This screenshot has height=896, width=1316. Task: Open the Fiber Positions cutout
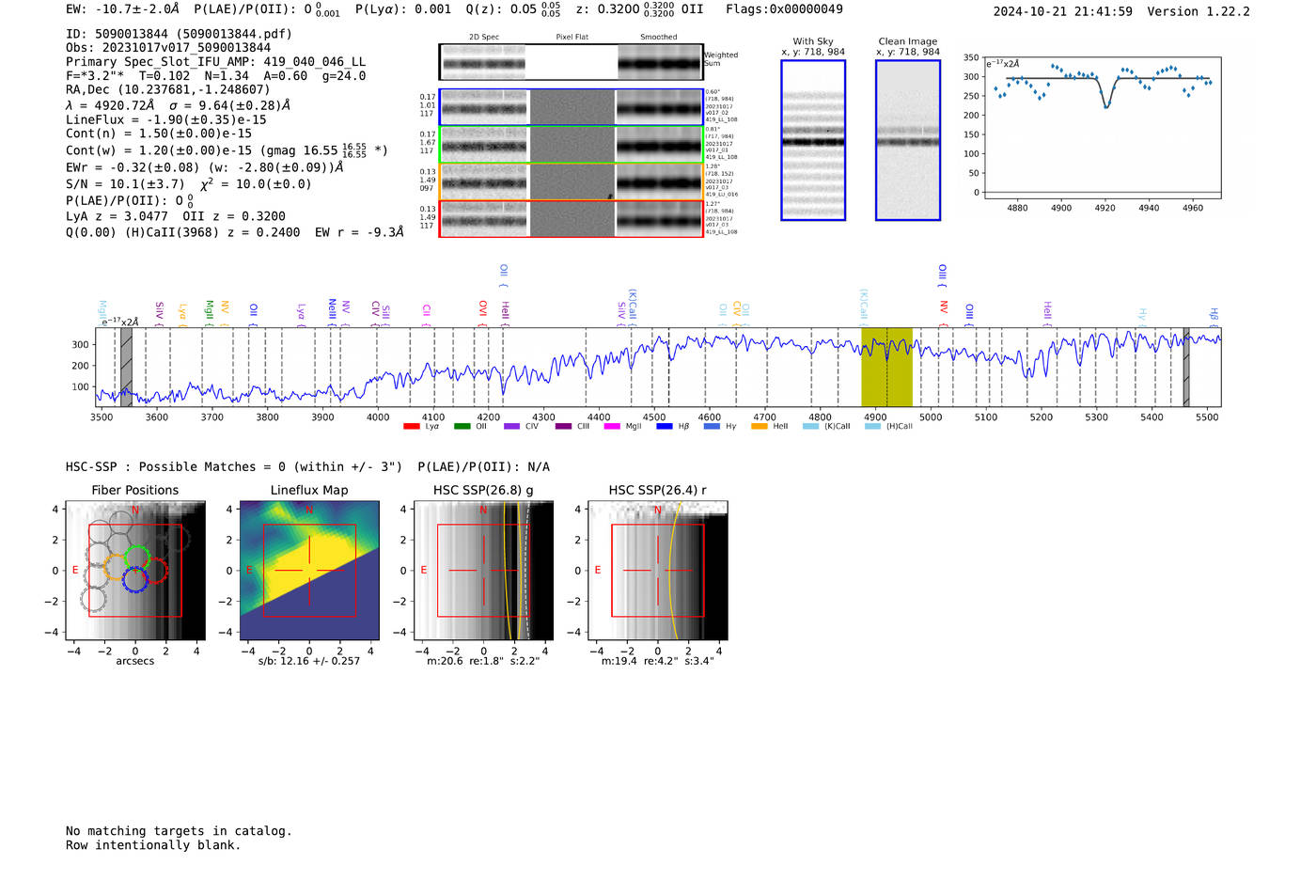pyautogui.click(x=135, y=571)
